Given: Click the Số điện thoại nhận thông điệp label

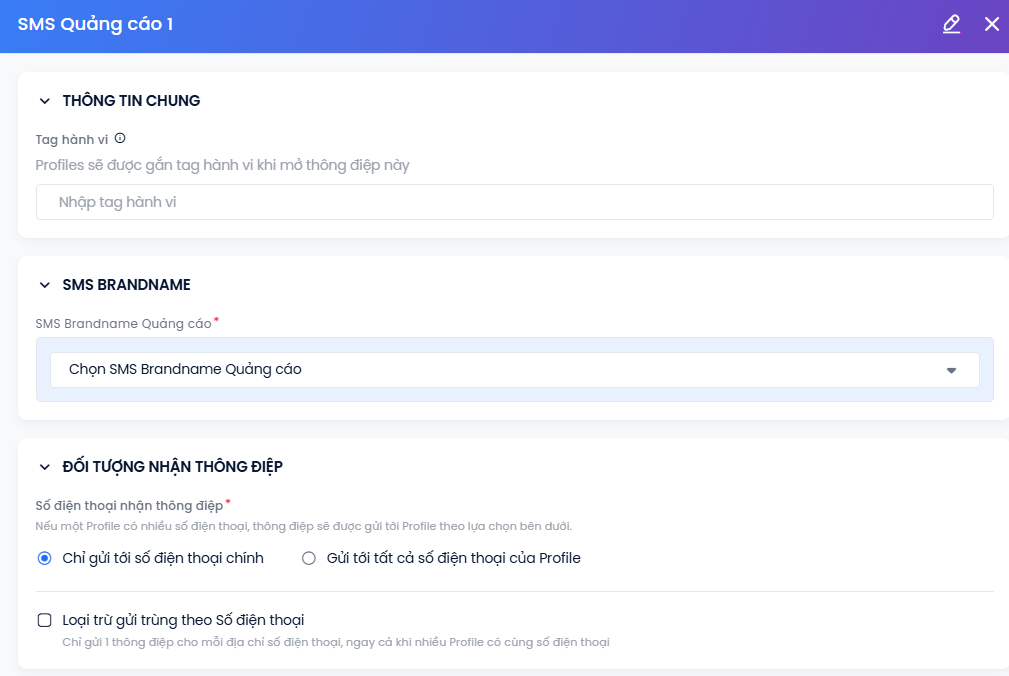Looking at the screenshot, I should pos(129,506).
